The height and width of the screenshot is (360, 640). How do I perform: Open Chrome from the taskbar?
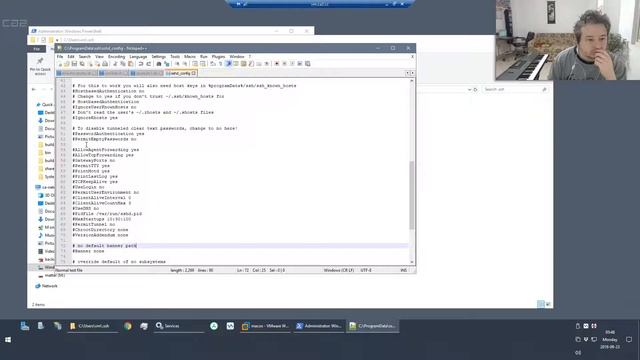[128, 326]
